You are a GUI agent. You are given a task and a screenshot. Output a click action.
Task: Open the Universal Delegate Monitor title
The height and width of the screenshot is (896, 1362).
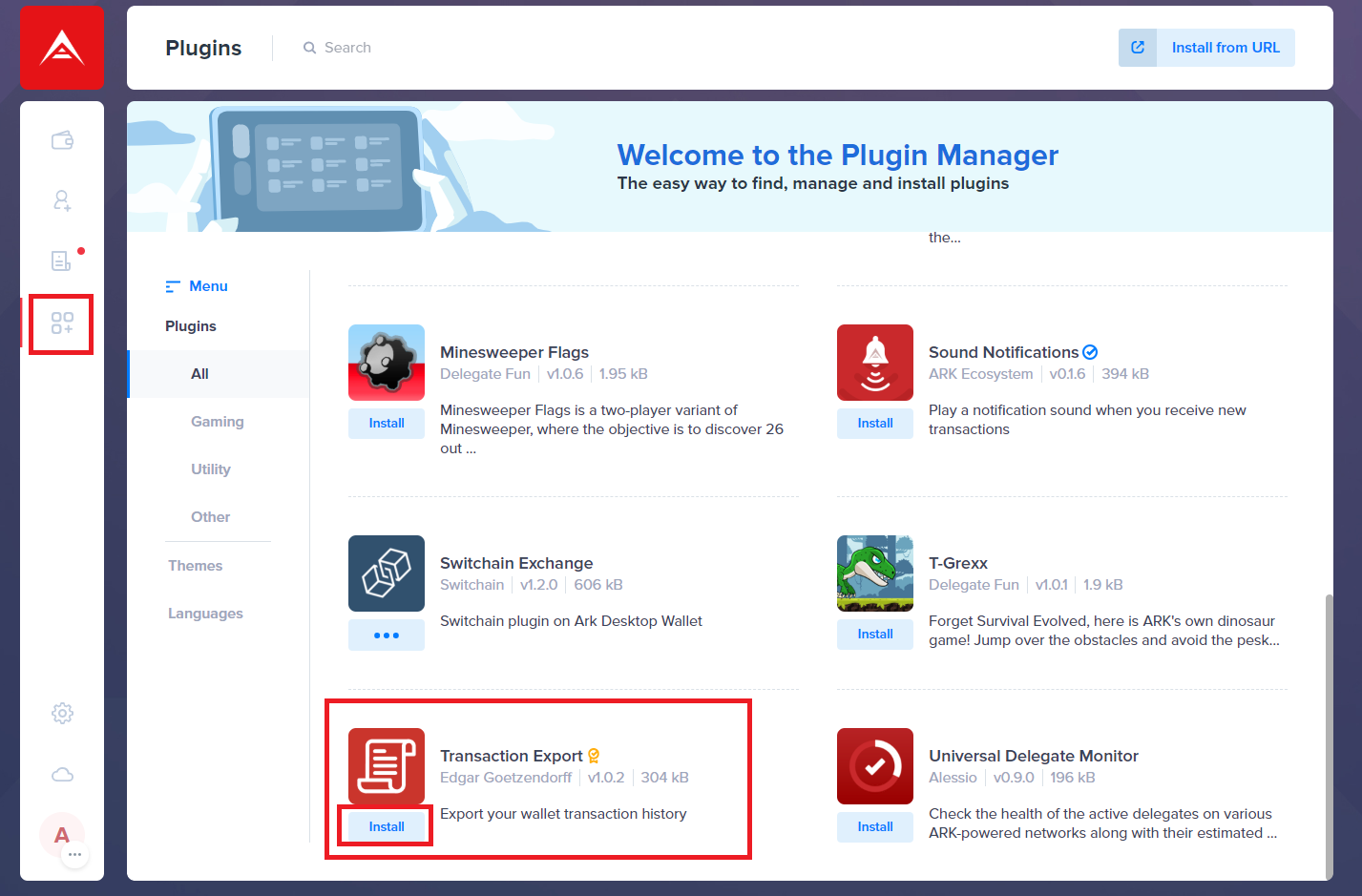(1034, 756)
